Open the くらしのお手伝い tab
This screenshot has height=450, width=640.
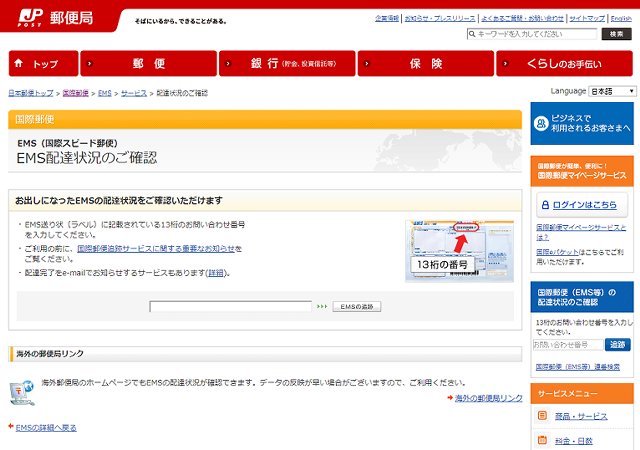pos(564,64)
